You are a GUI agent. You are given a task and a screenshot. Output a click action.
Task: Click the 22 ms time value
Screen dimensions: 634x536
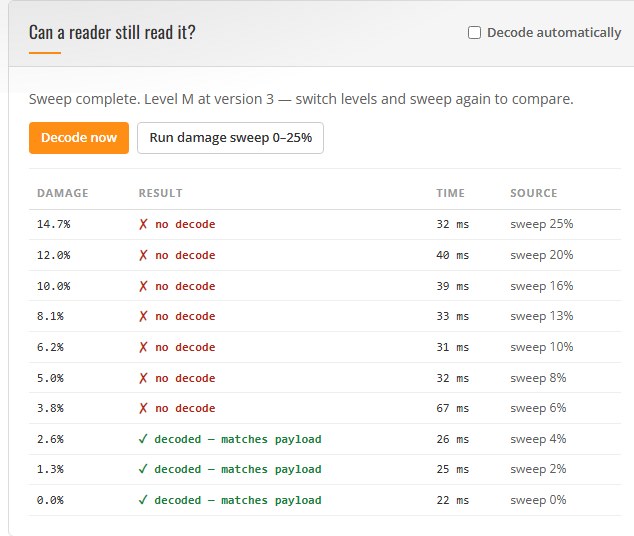pyautogui.click(x=453, y=500)
